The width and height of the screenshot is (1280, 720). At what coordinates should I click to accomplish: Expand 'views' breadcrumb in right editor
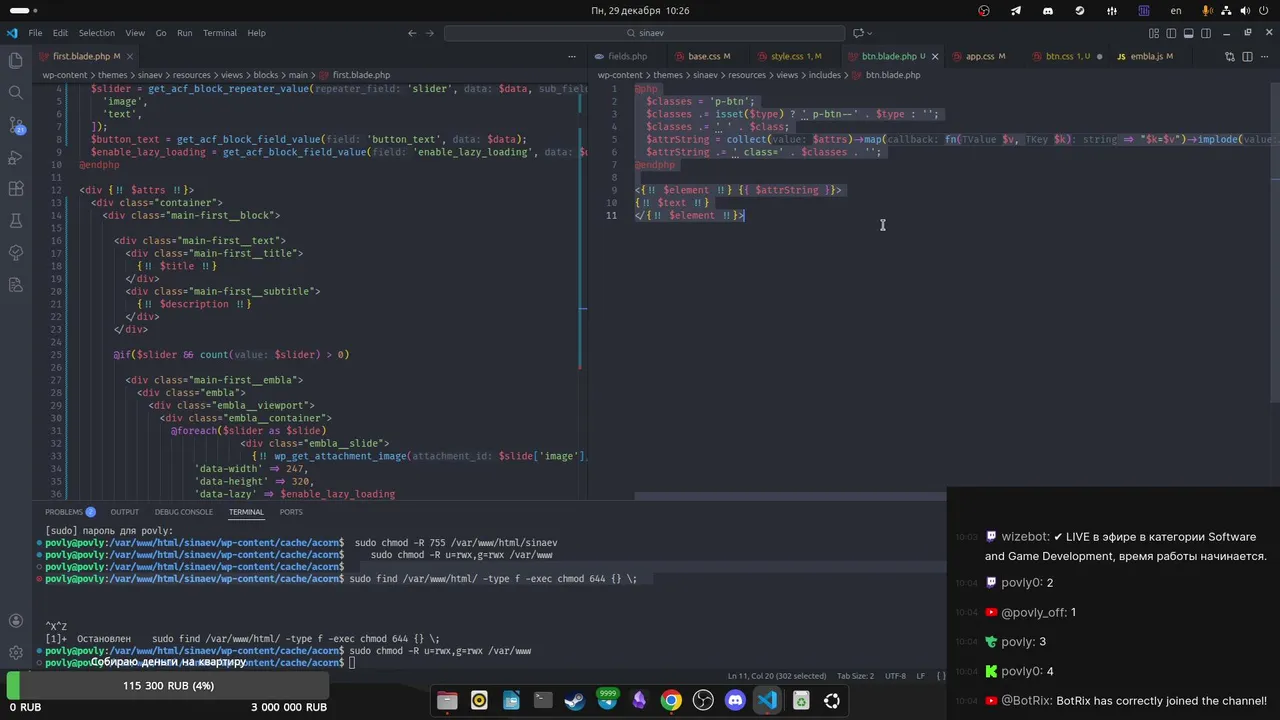[787, 75]
